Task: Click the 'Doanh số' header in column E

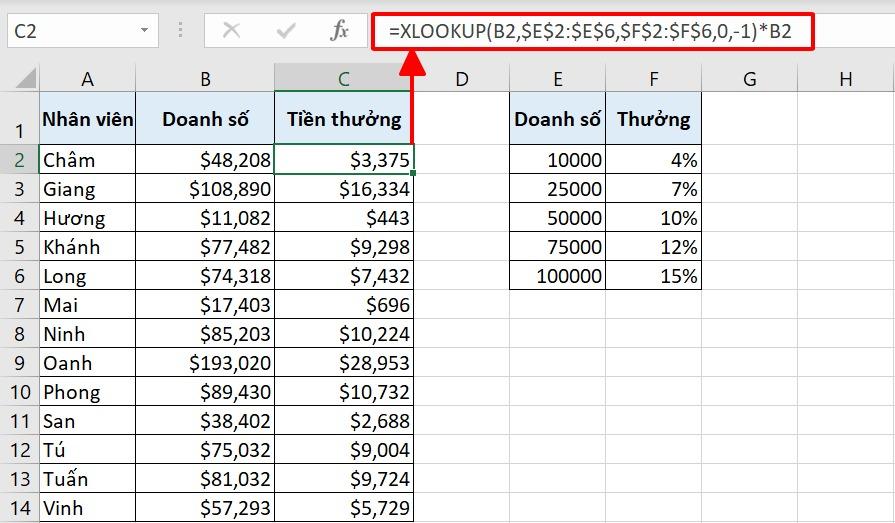Action: click(x=557, y=118)
